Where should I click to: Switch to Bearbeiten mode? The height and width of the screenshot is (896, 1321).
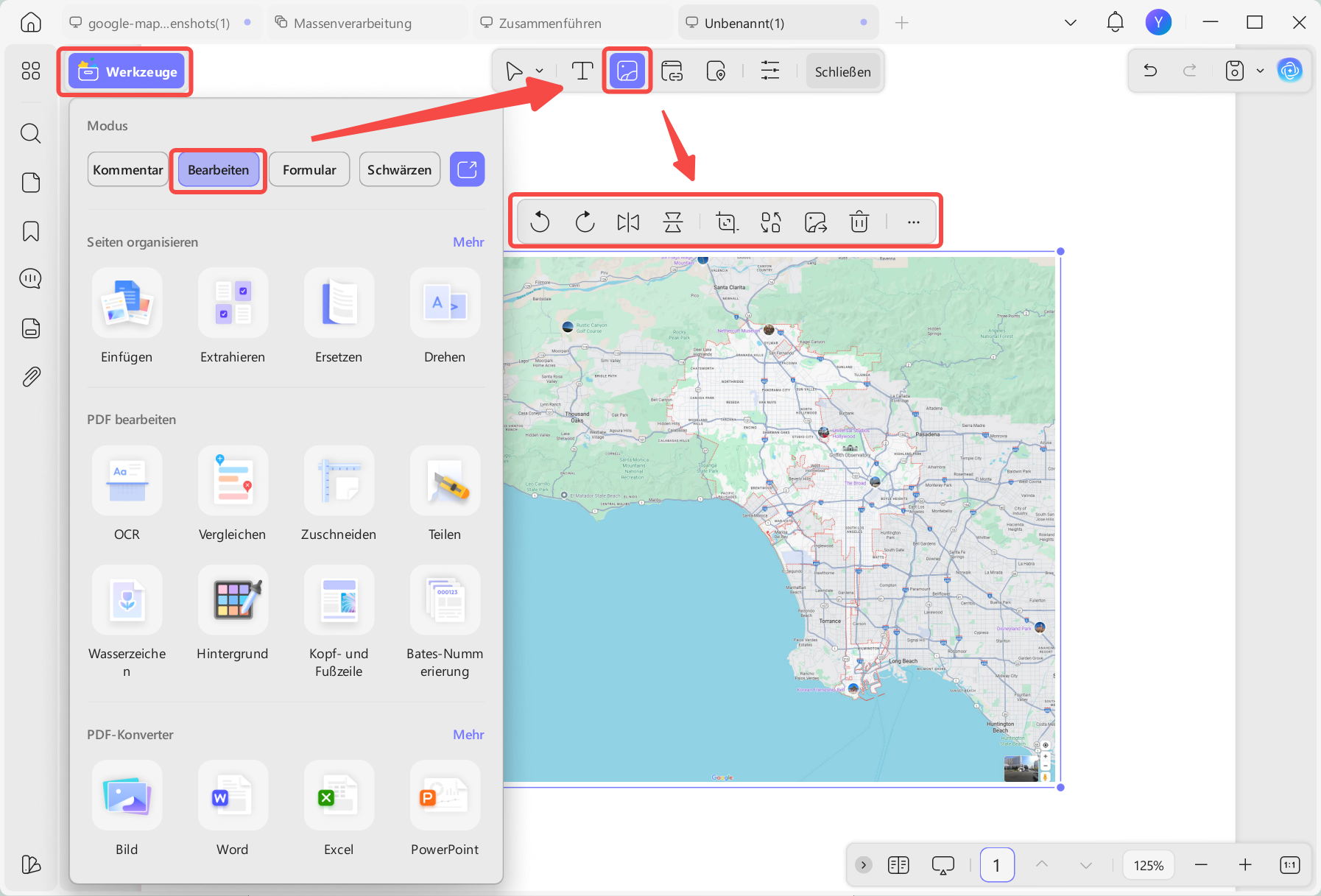click(219, 169)
